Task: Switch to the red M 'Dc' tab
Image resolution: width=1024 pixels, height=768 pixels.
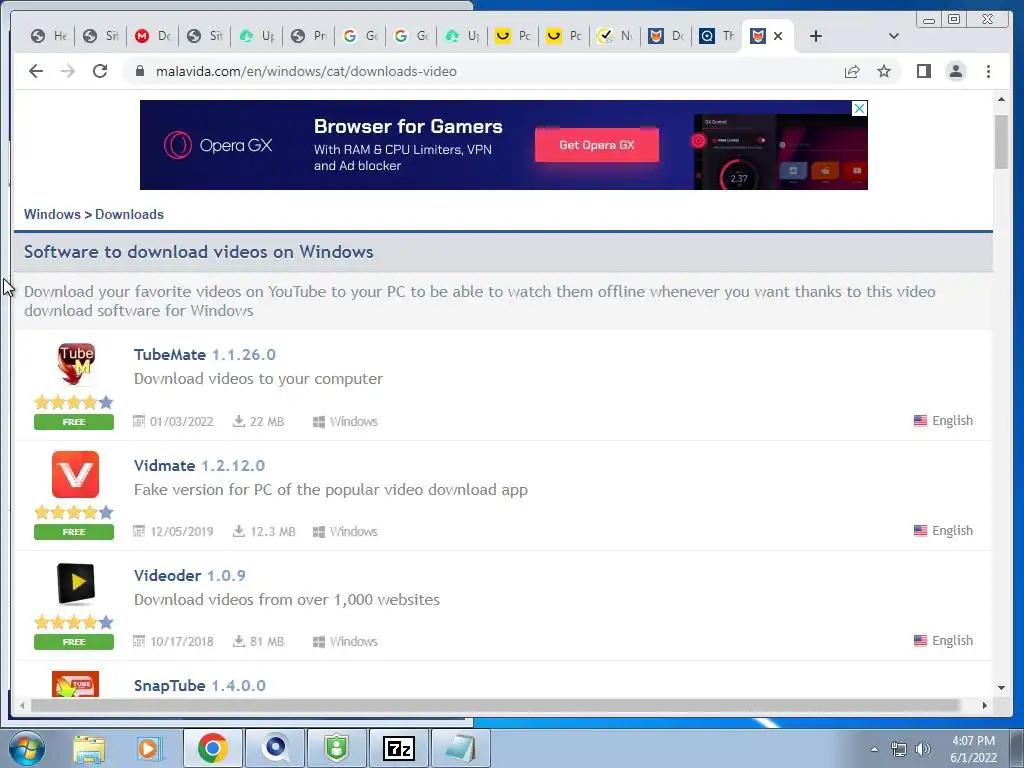Action: point(153,36)
